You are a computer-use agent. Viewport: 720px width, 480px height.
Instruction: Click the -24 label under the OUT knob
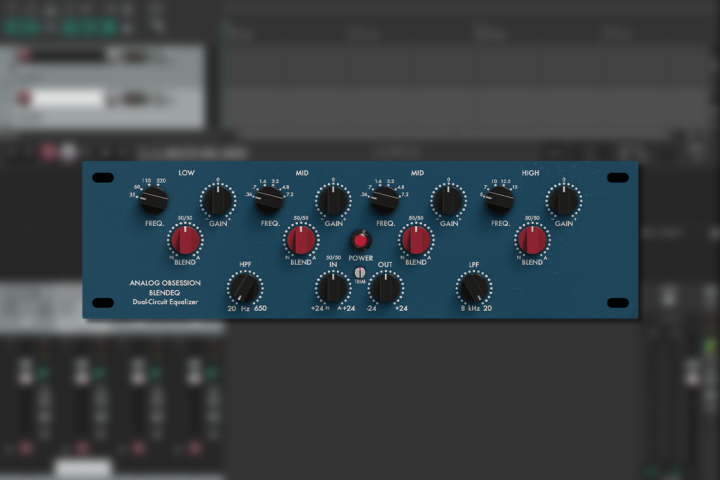[x=371, y=309]
